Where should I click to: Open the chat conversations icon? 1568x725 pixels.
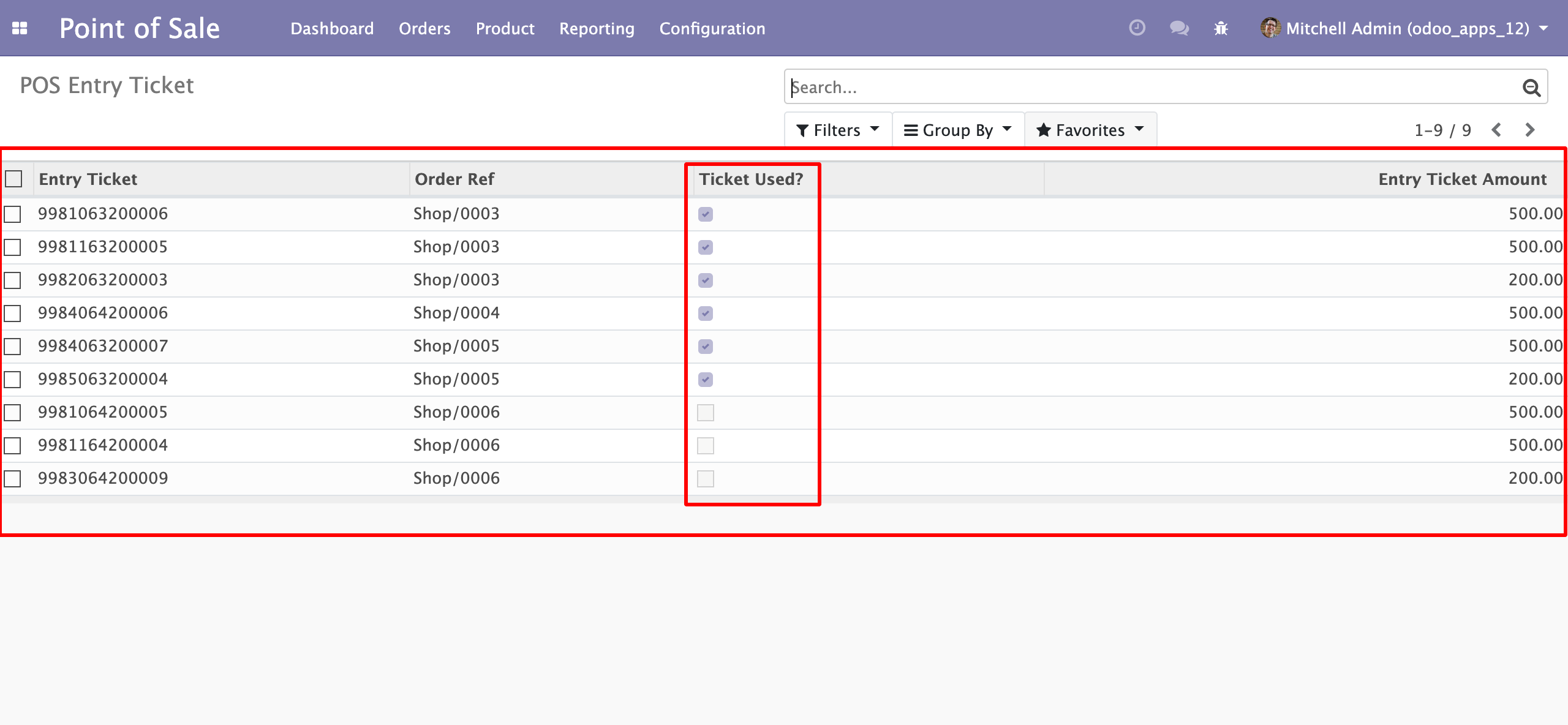[1178, 28]
